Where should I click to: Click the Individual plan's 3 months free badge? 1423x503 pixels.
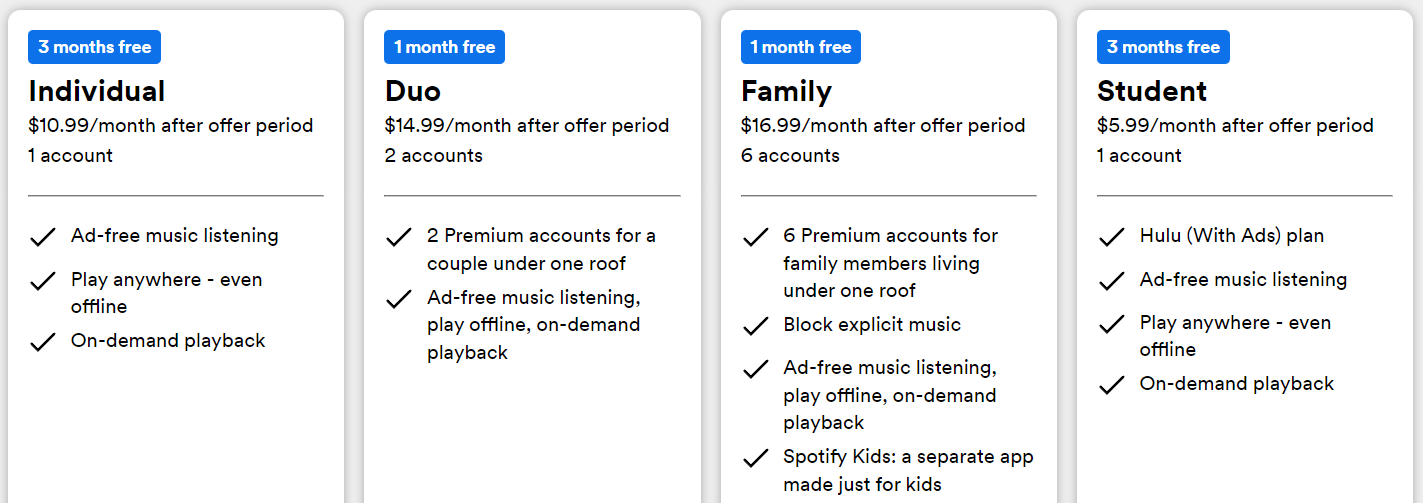(95, 47)
